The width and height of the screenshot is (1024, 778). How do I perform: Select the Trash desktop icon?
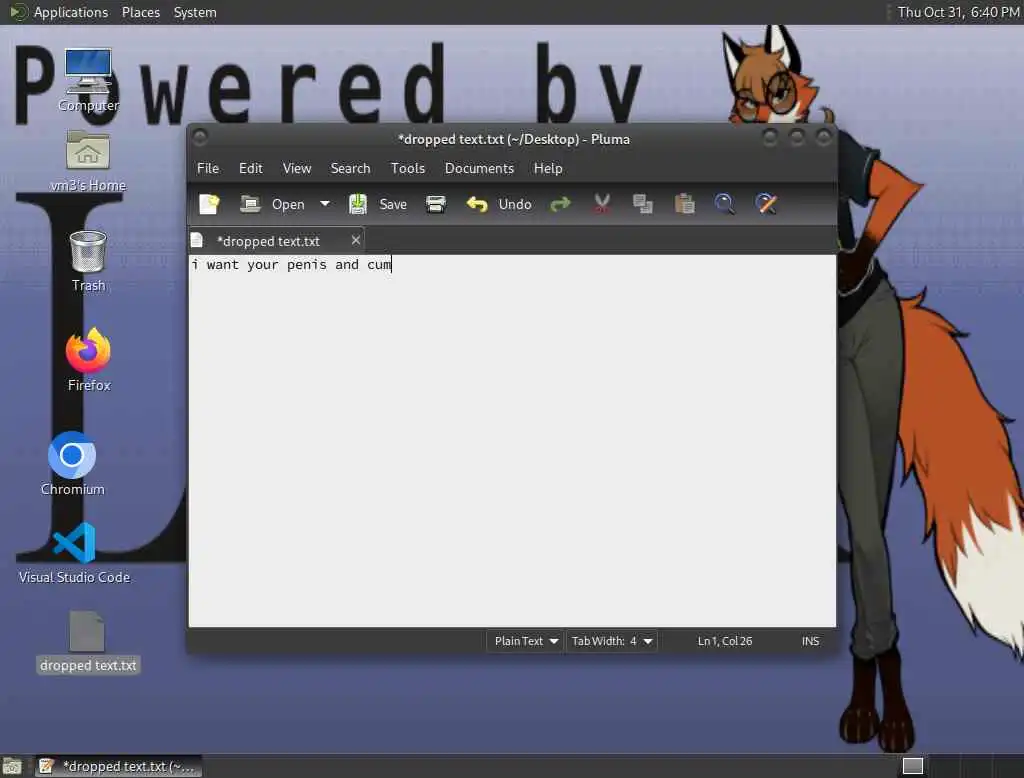(x=88, y=261)
